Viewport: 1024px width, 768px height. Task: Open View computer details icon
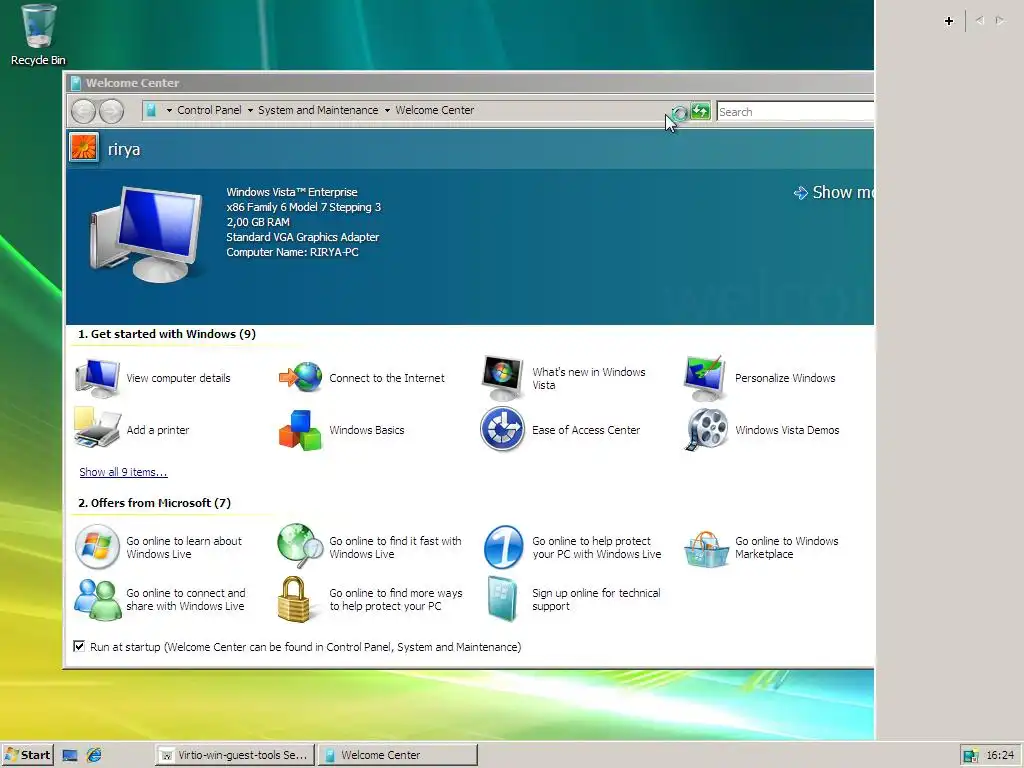pos(97,377)
